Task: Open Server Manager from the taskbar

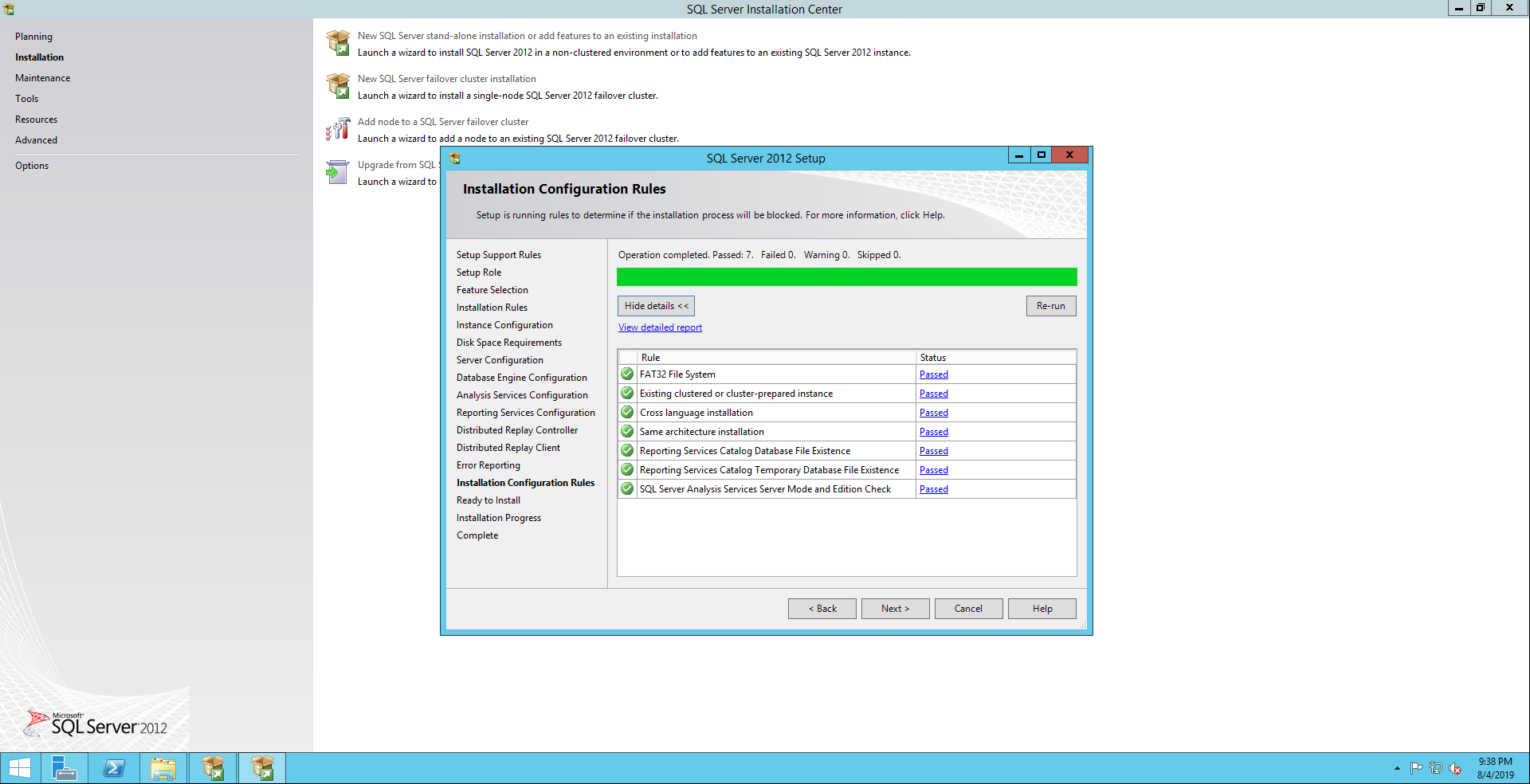Action: pos(64,768)
